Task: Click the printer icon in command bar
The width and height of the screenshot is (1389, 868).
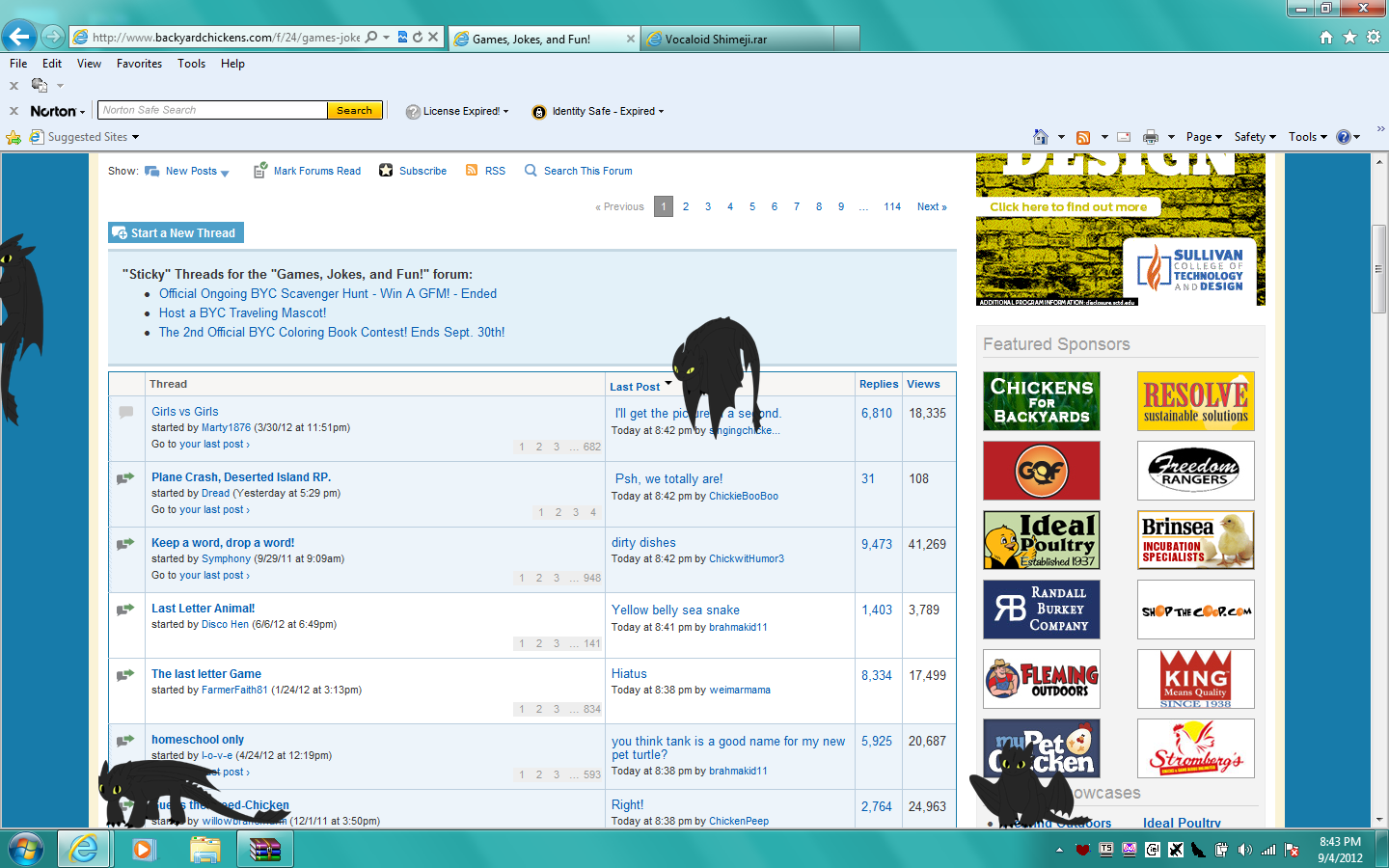Action: (1150, 137)
